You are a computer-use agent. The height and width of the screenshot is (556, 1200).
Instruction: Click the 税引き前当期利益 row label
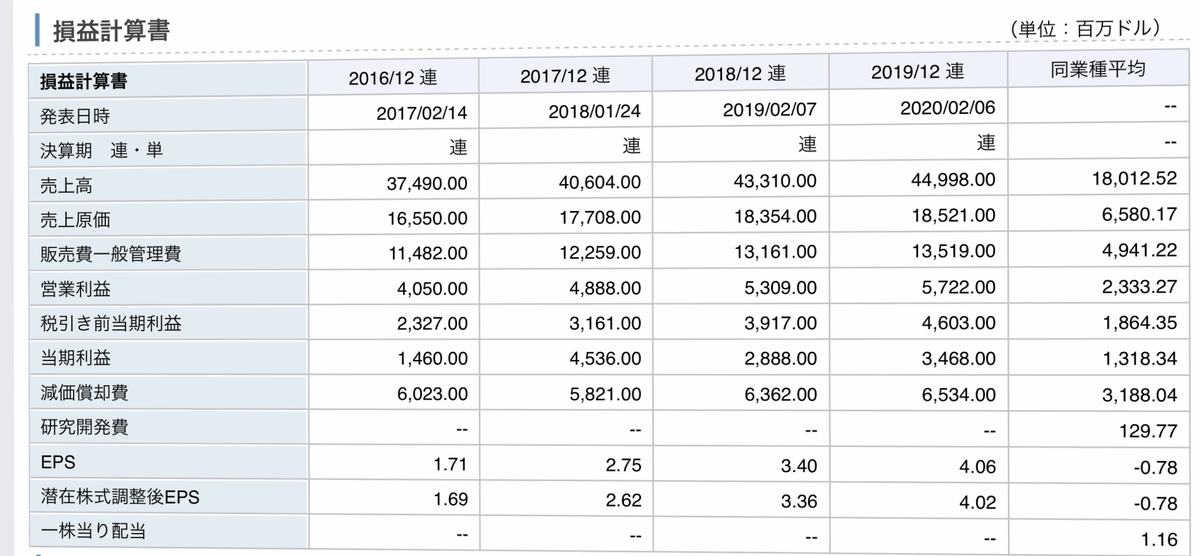(x=110, y=323)
